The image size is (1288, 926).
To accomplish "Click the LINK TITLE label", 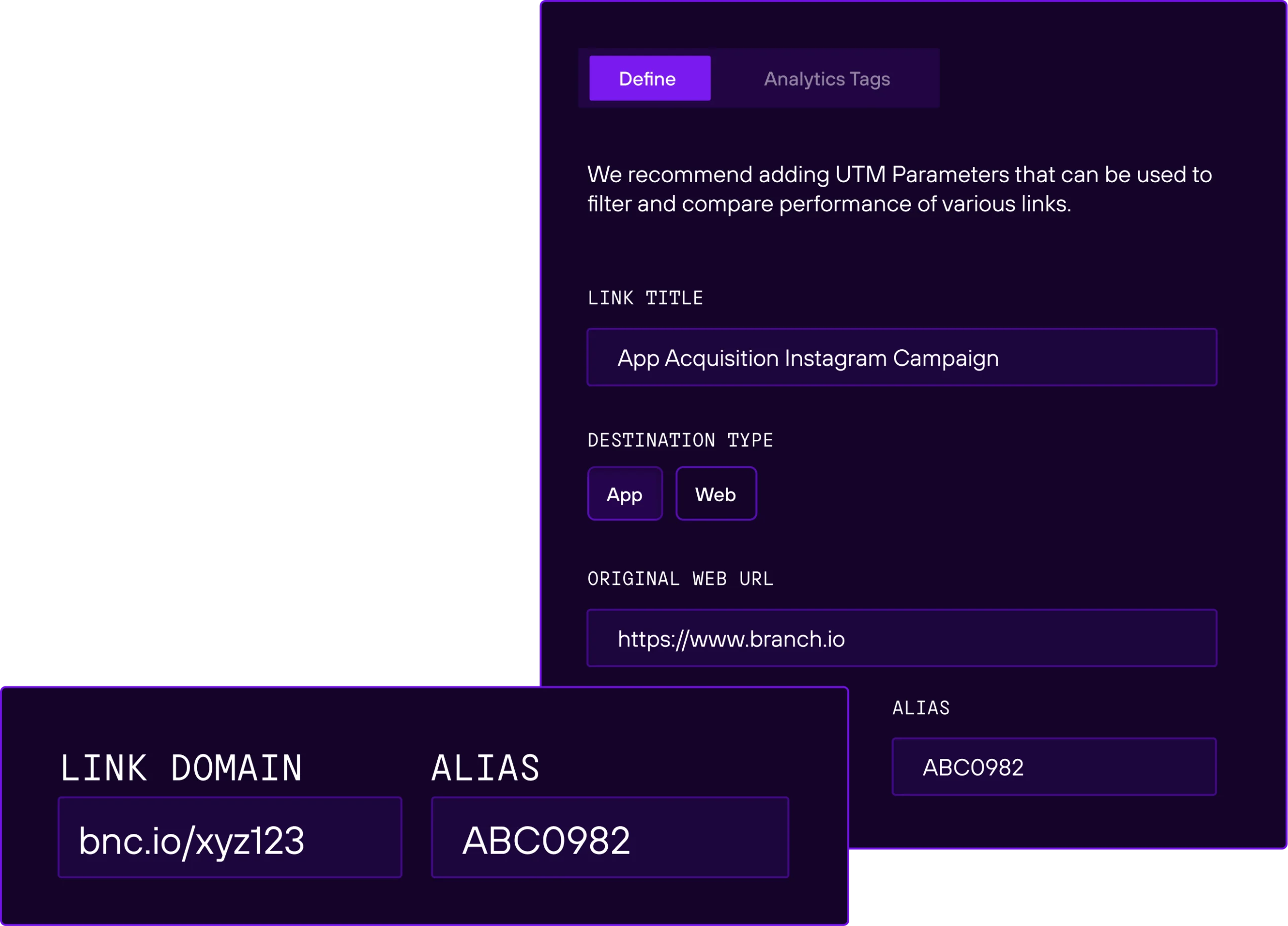I will click(645, 298).
